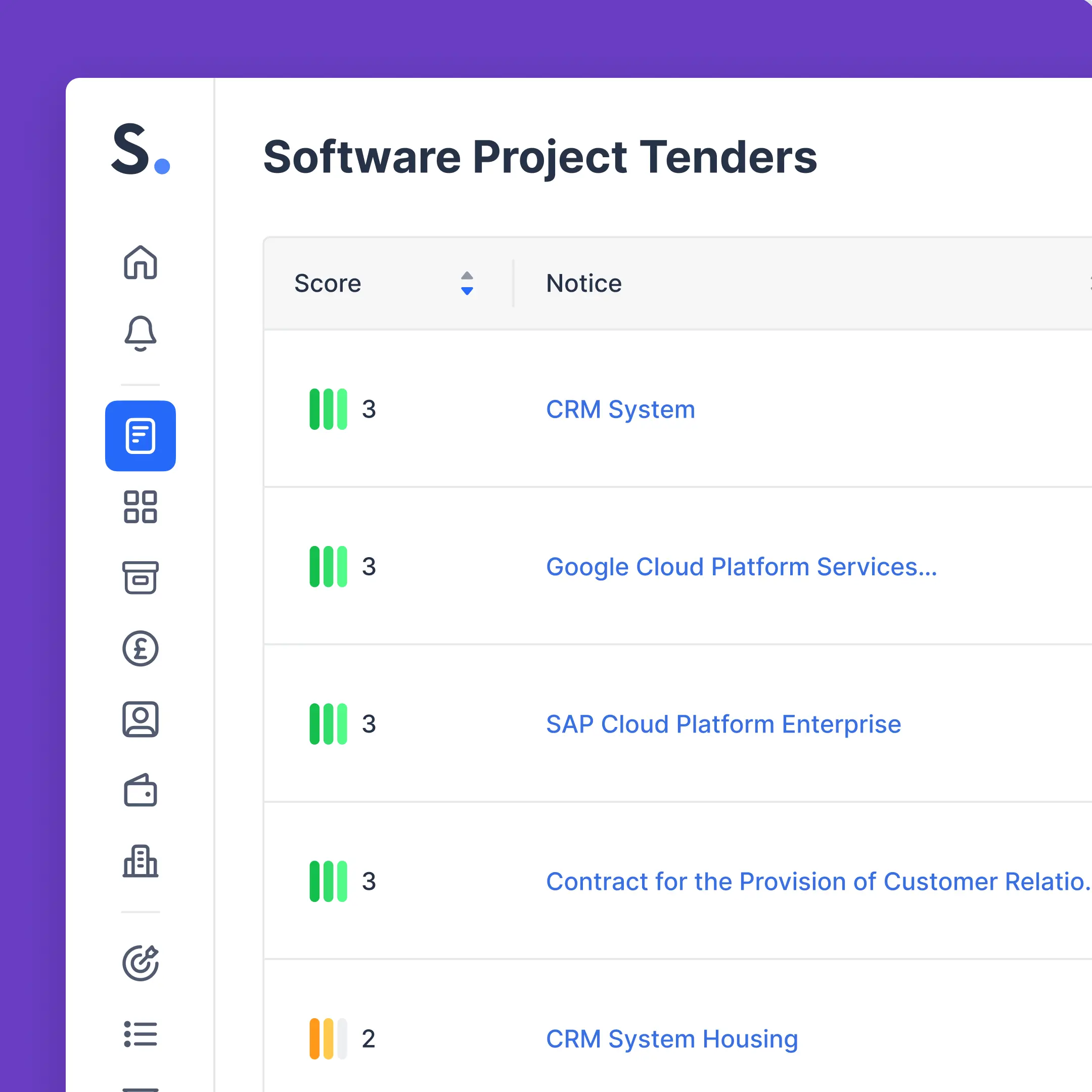The image size is (1092, 1092).
Task: Open the buildings organisations icon
Action: pos(140,861)
